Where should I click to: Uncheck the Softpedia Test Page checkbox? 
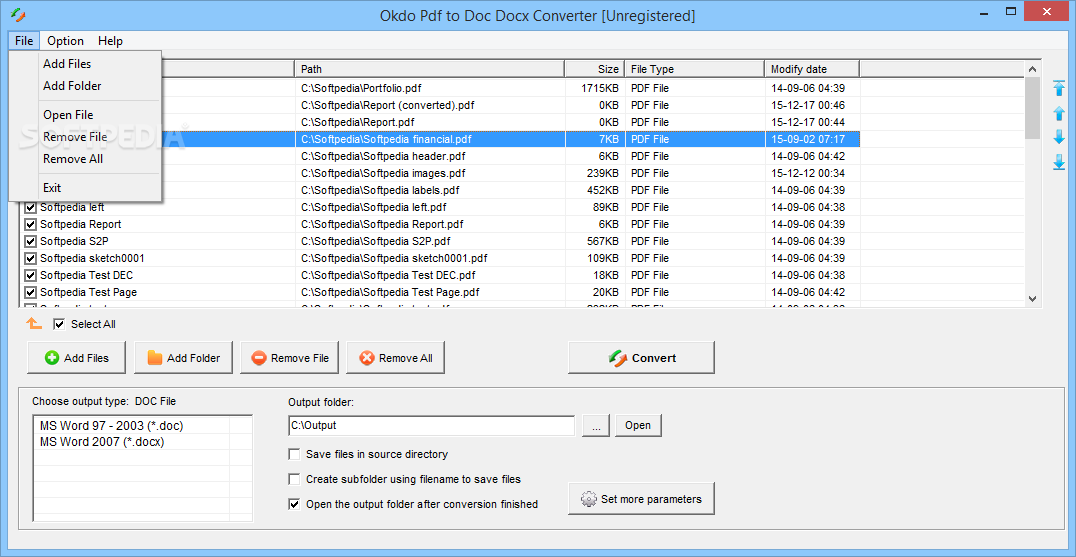pos(30,292)
